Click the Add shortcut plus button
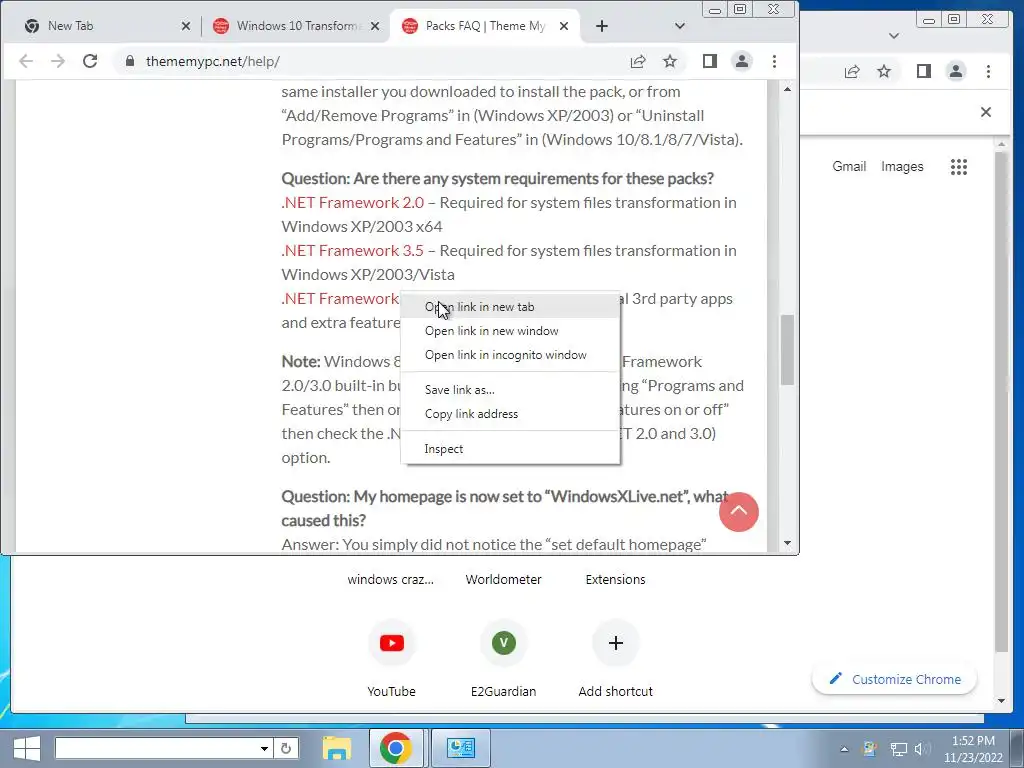Image resolution: width=1024 pixels, height=768 pixels. (615, 643)
